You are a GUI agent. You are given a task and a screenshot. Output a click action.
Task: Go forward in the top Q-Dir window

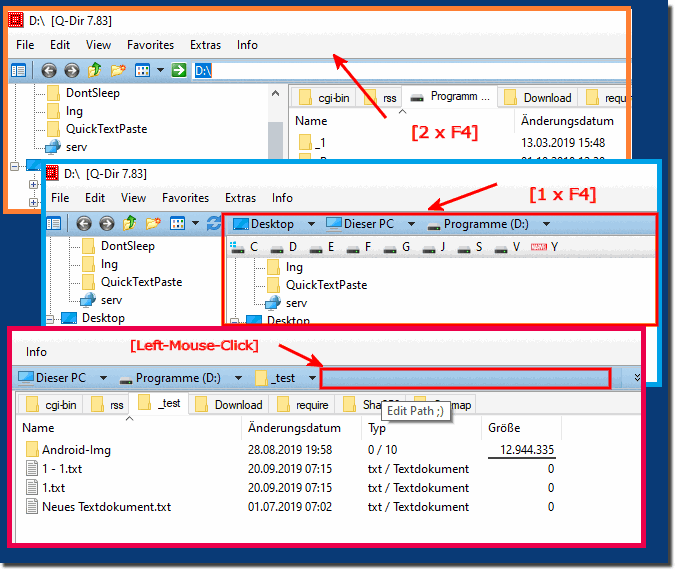pyautogui.click(x=72, y=70)
